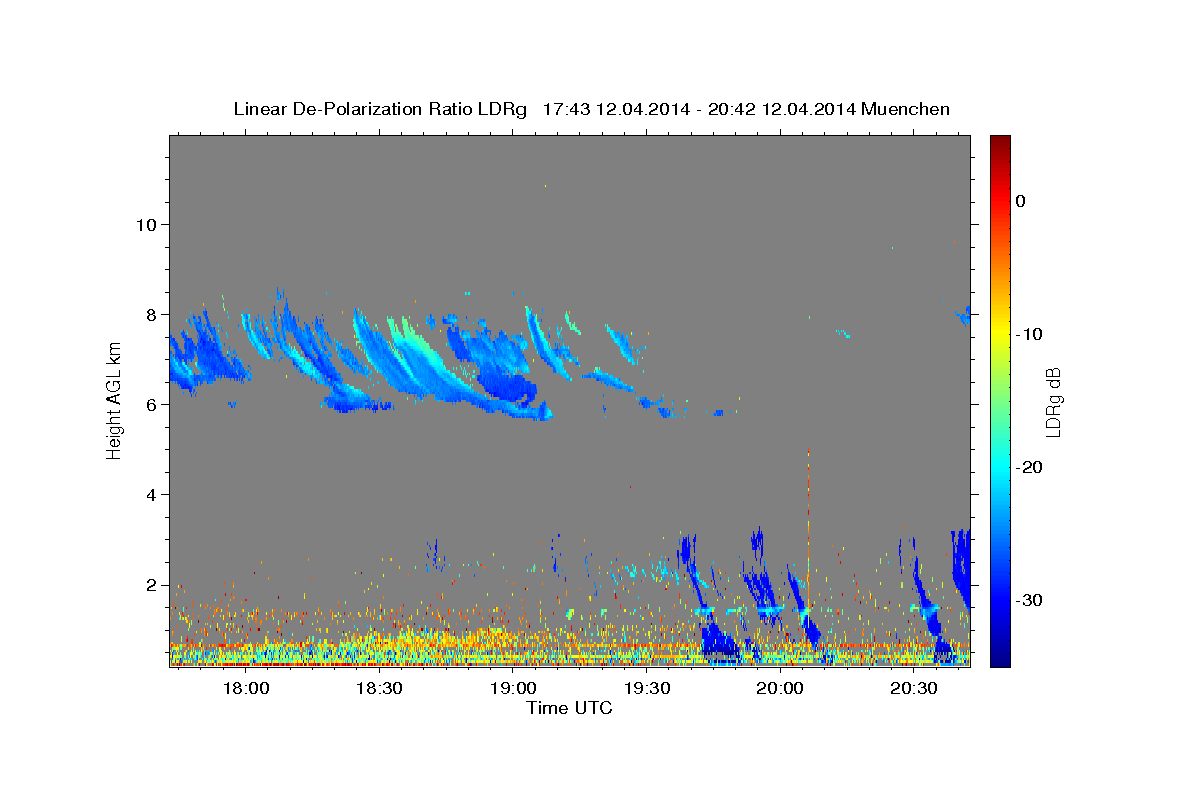Click the colorbar tick label 0
The height and width of the screenshot is (800, 1200).
click(x=1020, y=201)
